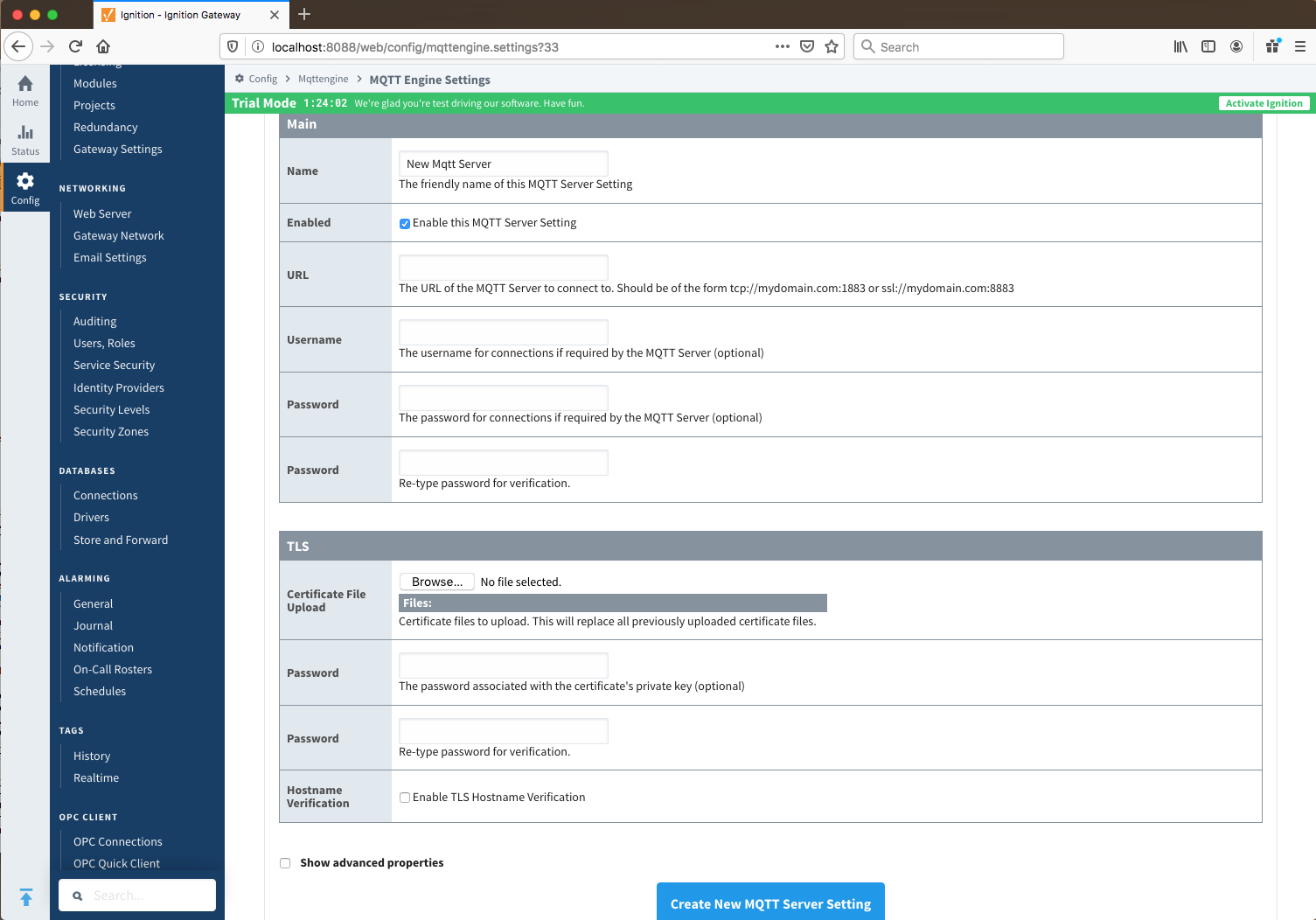Open Web Server under Networking
The width and height of the screenshot is (1316, 920).
[x=102, y=214]
